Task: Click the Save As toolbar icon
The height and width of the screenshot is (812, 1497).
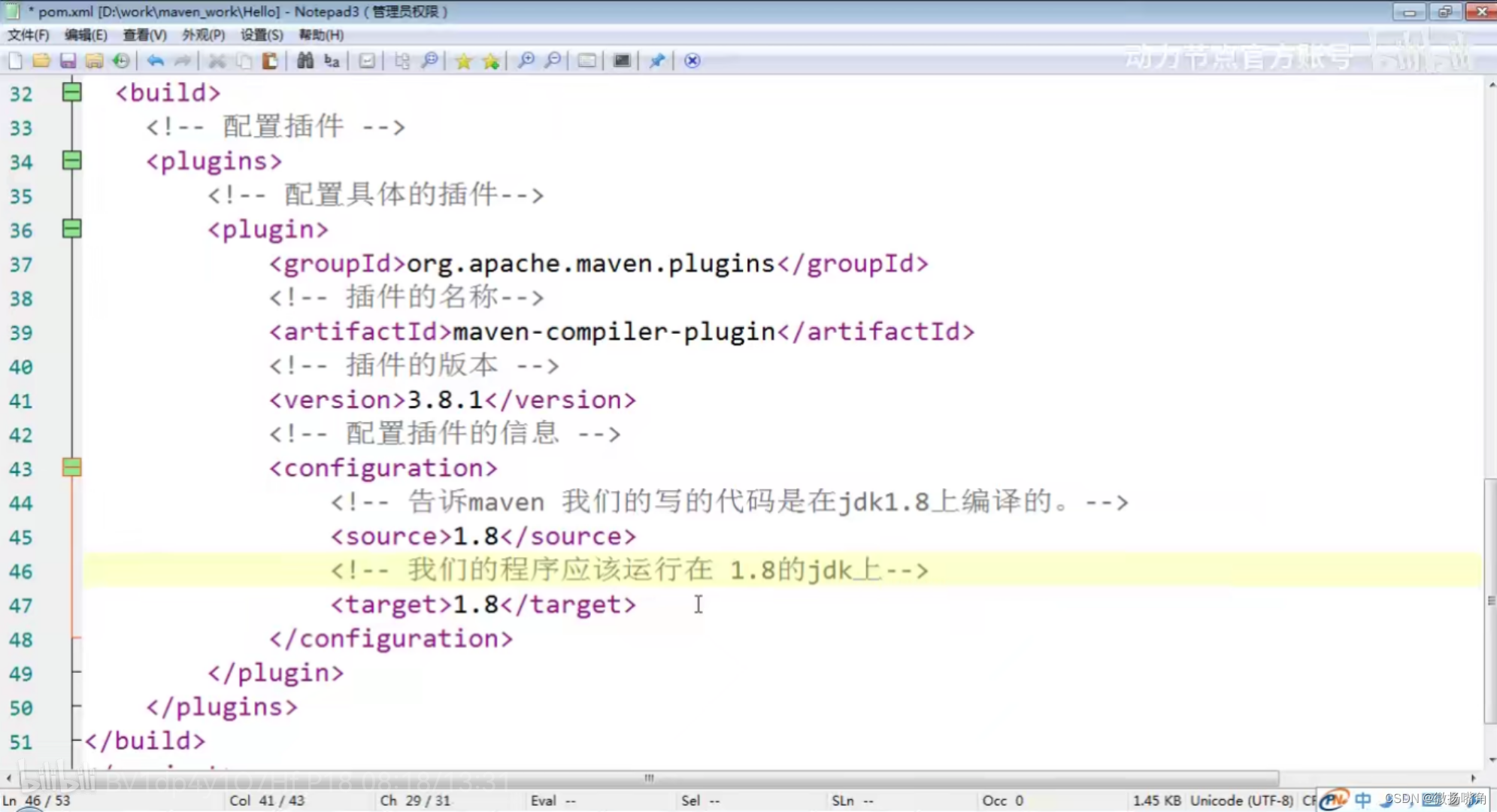Action: 94,61
